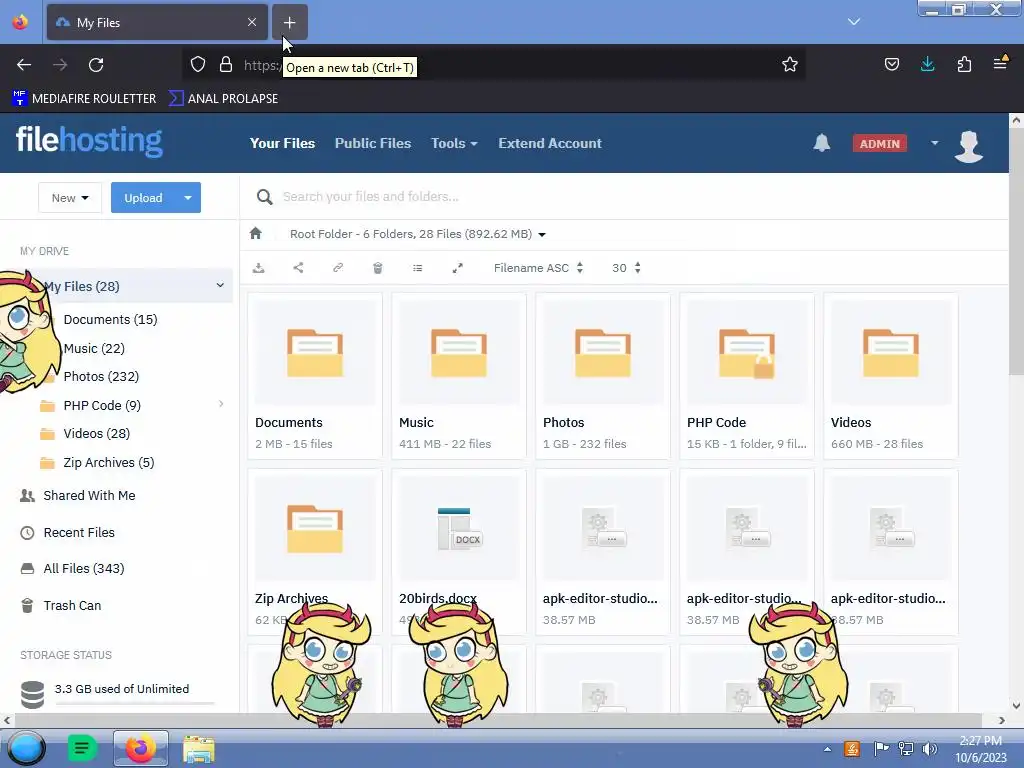The image size is (1024, 768).
Task: Open File Explorer from the taskbar
Action: 199,749
